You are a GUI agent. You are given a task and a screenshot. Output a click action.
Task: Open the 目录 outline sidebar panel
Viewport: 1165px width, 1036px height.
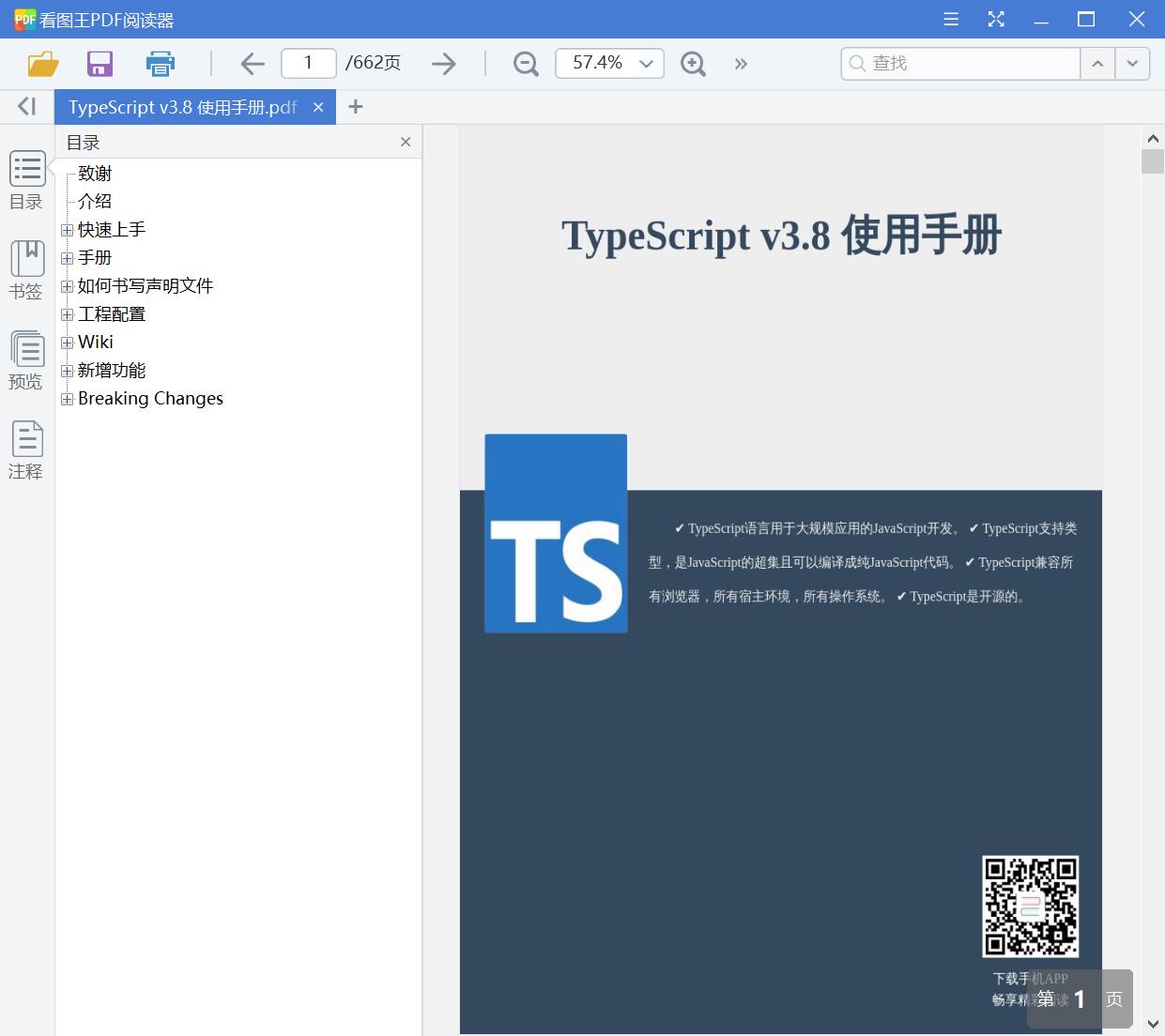(x=27, y=180)
